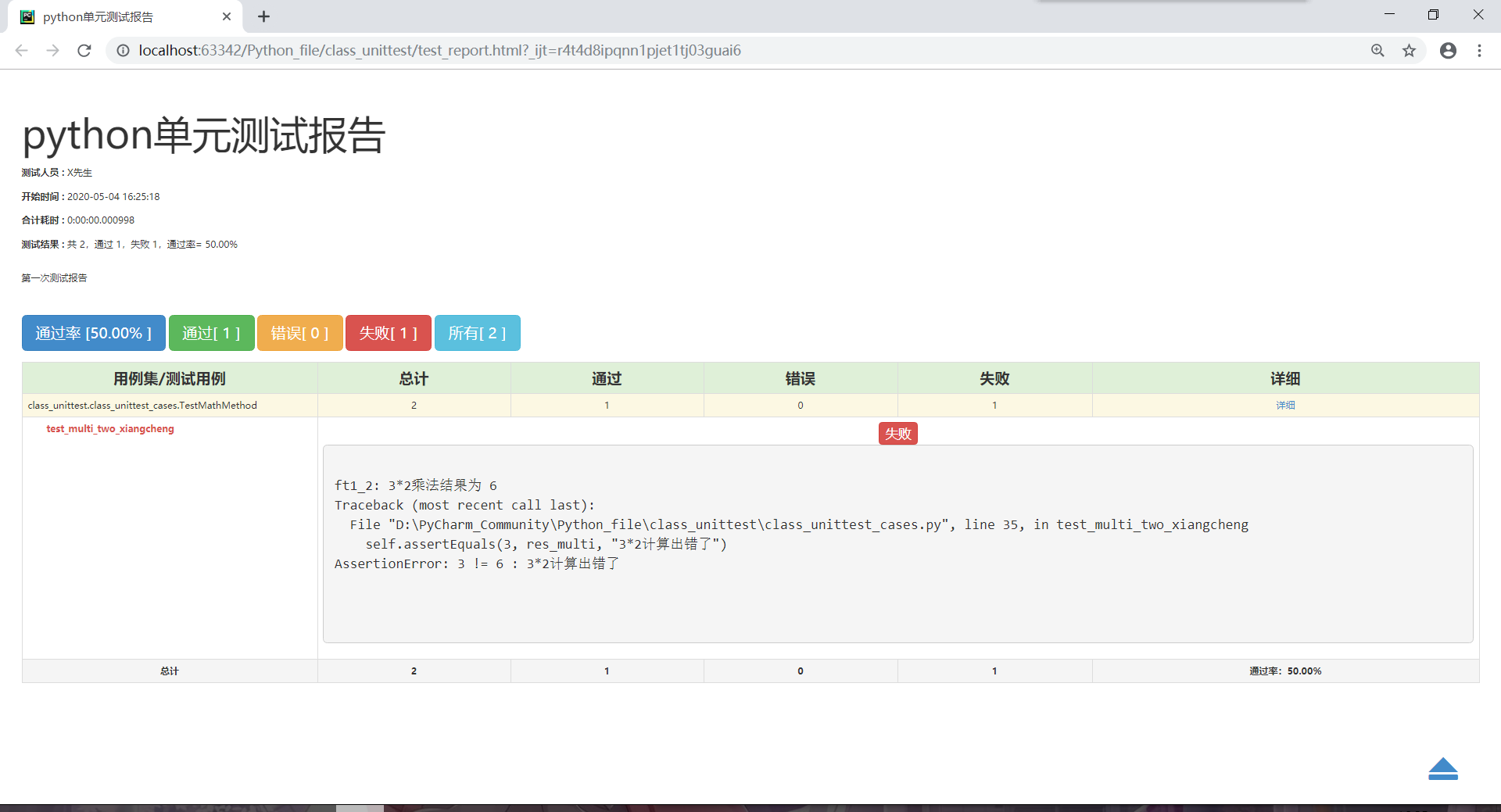
Task: Click the 总计 footer row label
Action: click(170, 671)
